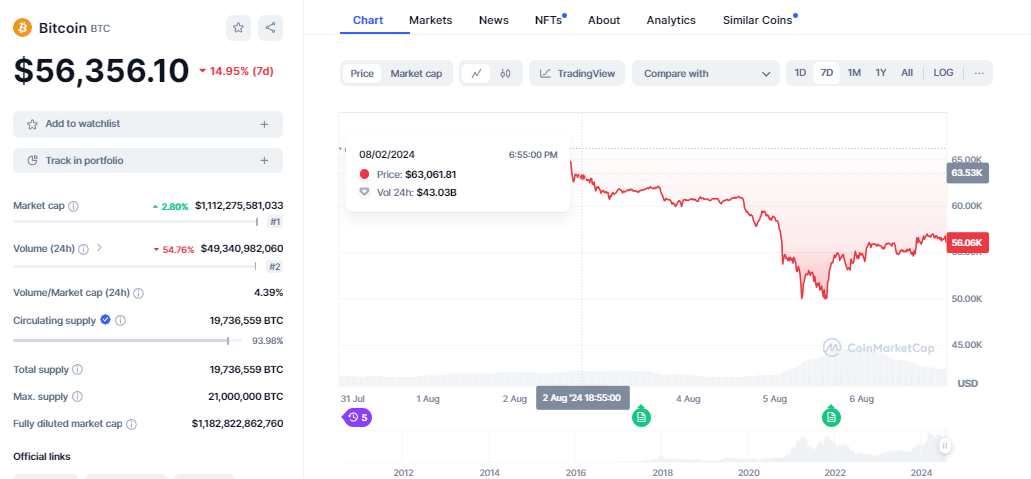The width and height of the screenshot is (1031, 479).
Task: Click the market cap value $1,112,275,581,033
Action: (239, 206)
